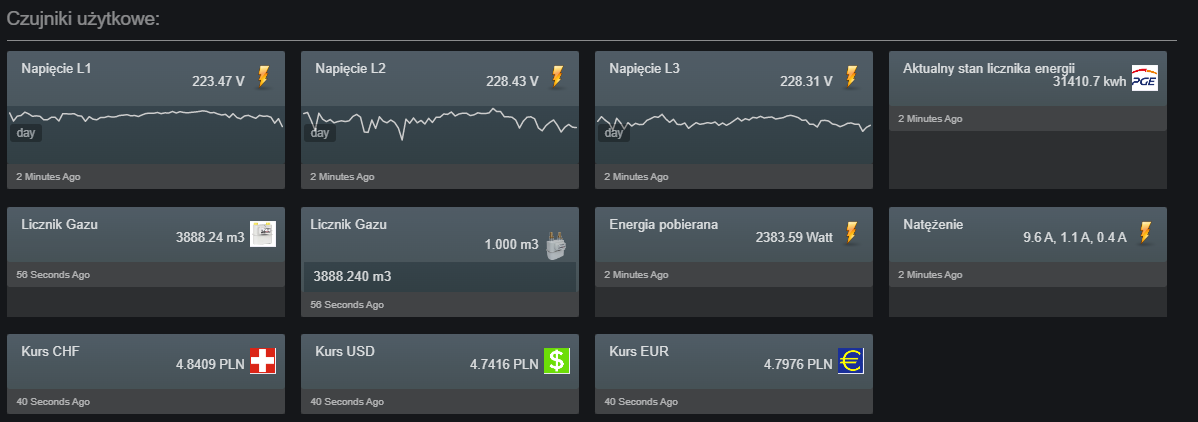Screen dimensions: 1198x422
Task: Click the gas meter icon showing 3888.24 m3
Action: [x=263, y=234]
